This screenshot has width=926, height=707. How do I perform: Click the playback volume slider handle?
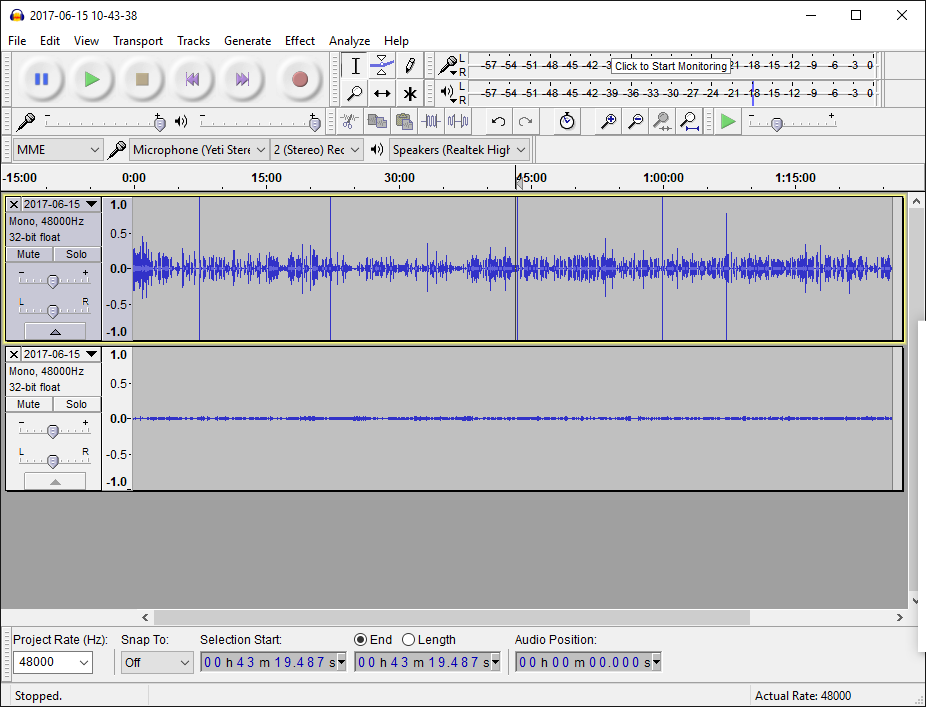click(x=315, y=123)
